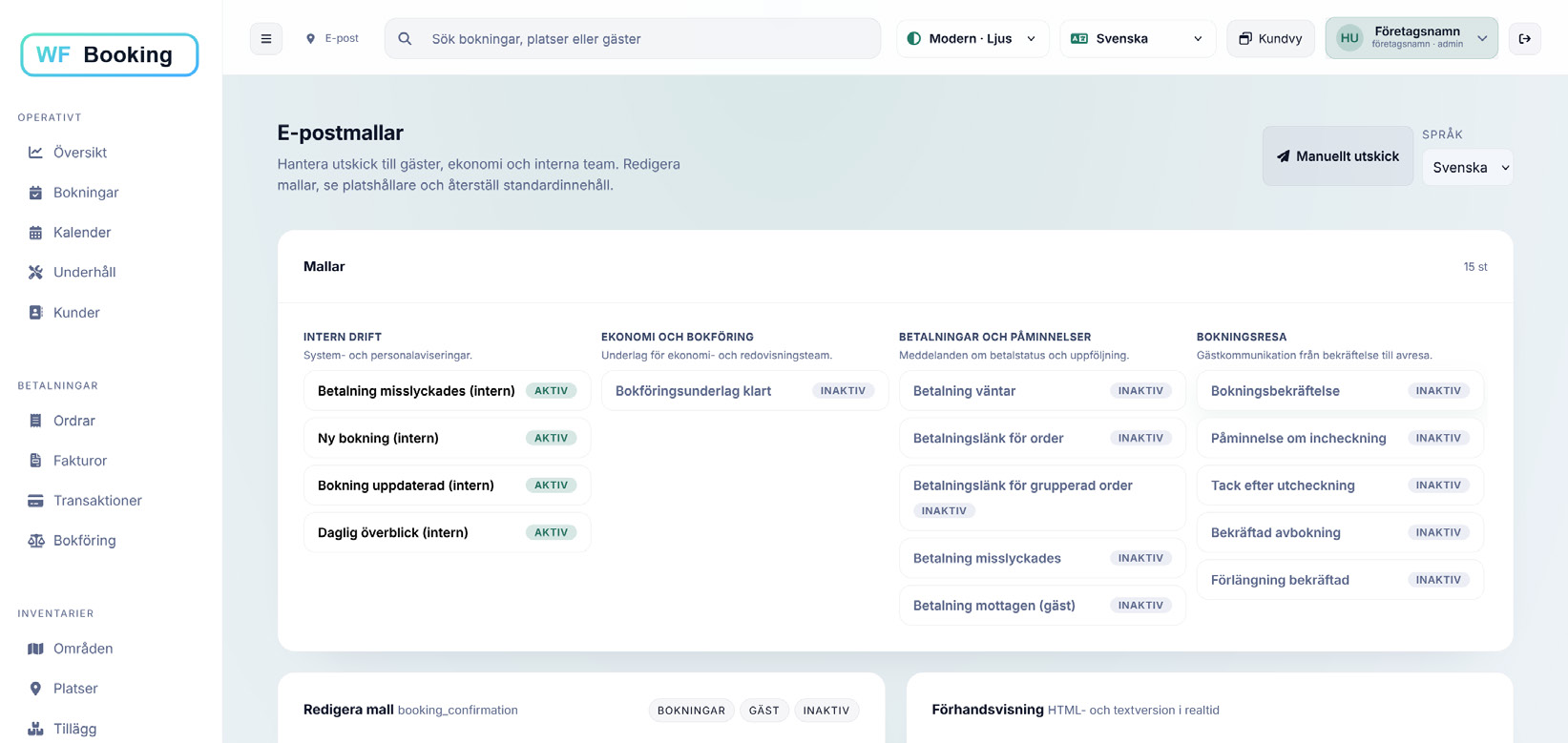1568x743 pixels.
Task: Click the Manuellt utskick button
Action: [x=1337, y=156]
